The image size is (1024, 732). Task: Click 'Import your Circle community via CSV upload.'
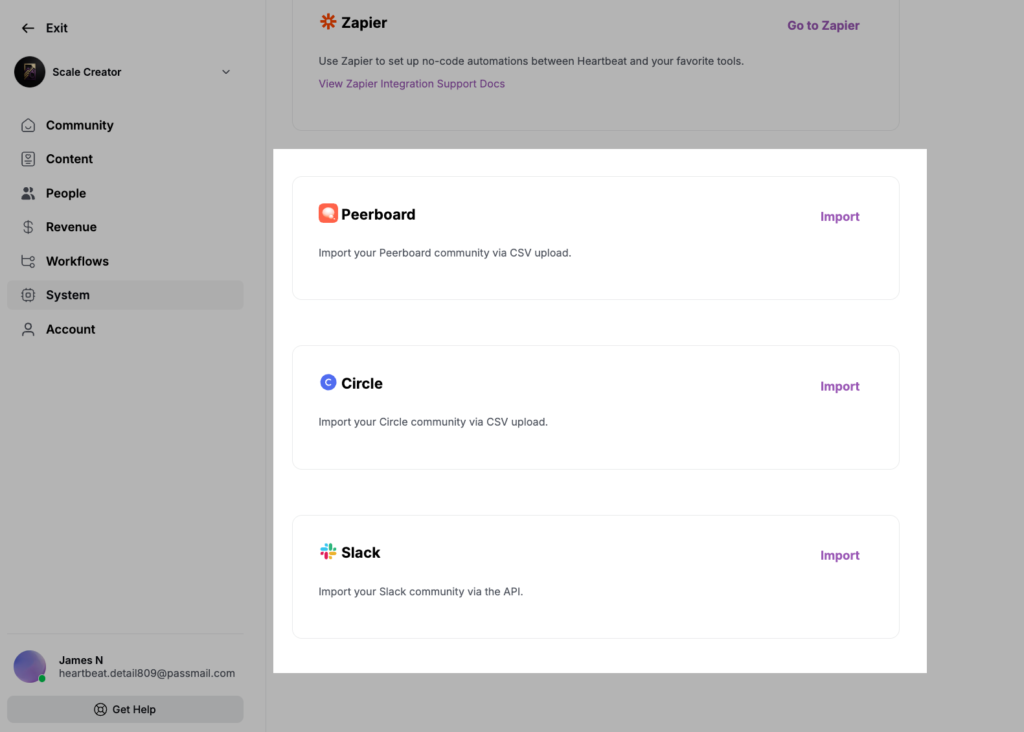(433, 422)
